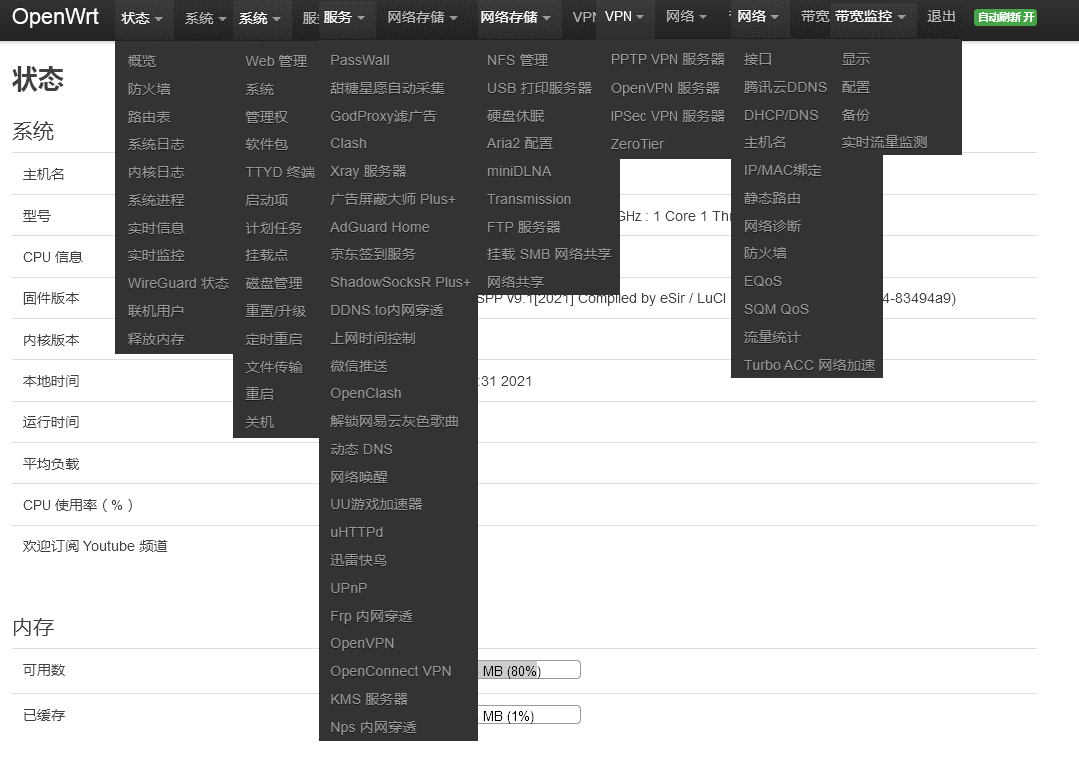Open 网络唤醒 wake-on-LAN entry
The height and width of the screenshot is (760, 1079).
[359, 477]
